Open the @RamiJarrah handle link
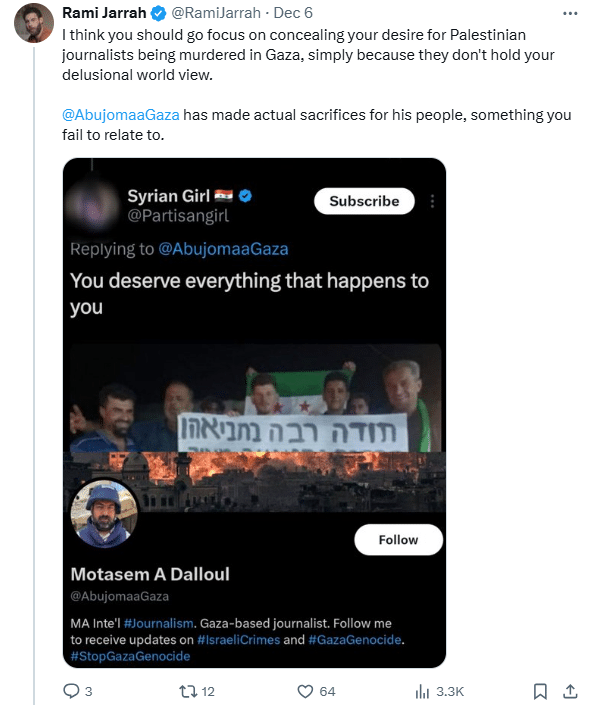The width and height of the screenshot is (590, 705). [216, 13]
